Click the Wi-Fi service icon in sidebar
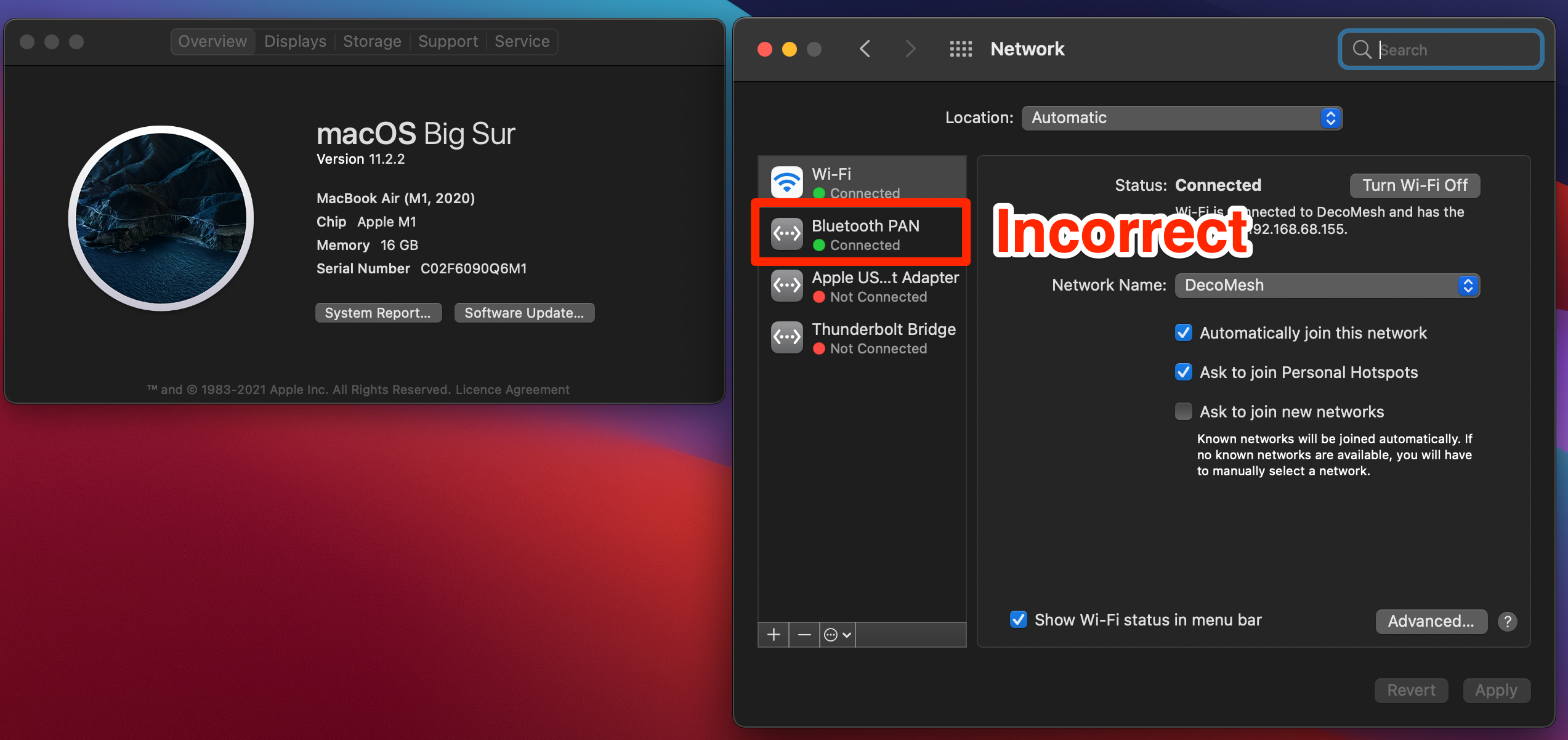Screen dimensions: 1568x740 786,182
